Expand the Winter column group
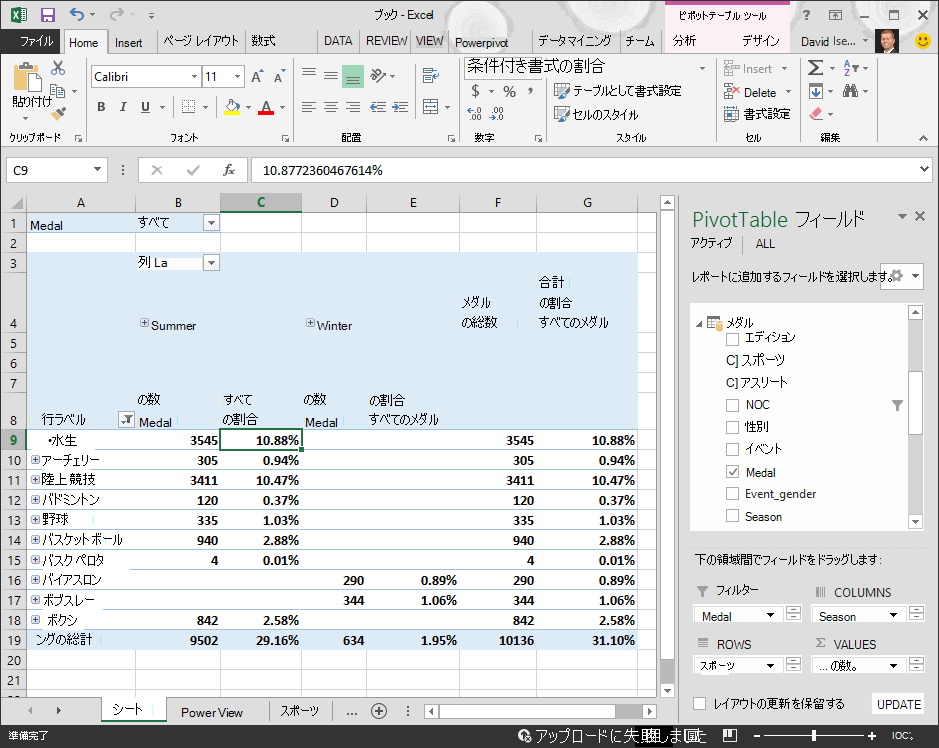The width and height of the screenshot is (939, 748). coord(310,323)
